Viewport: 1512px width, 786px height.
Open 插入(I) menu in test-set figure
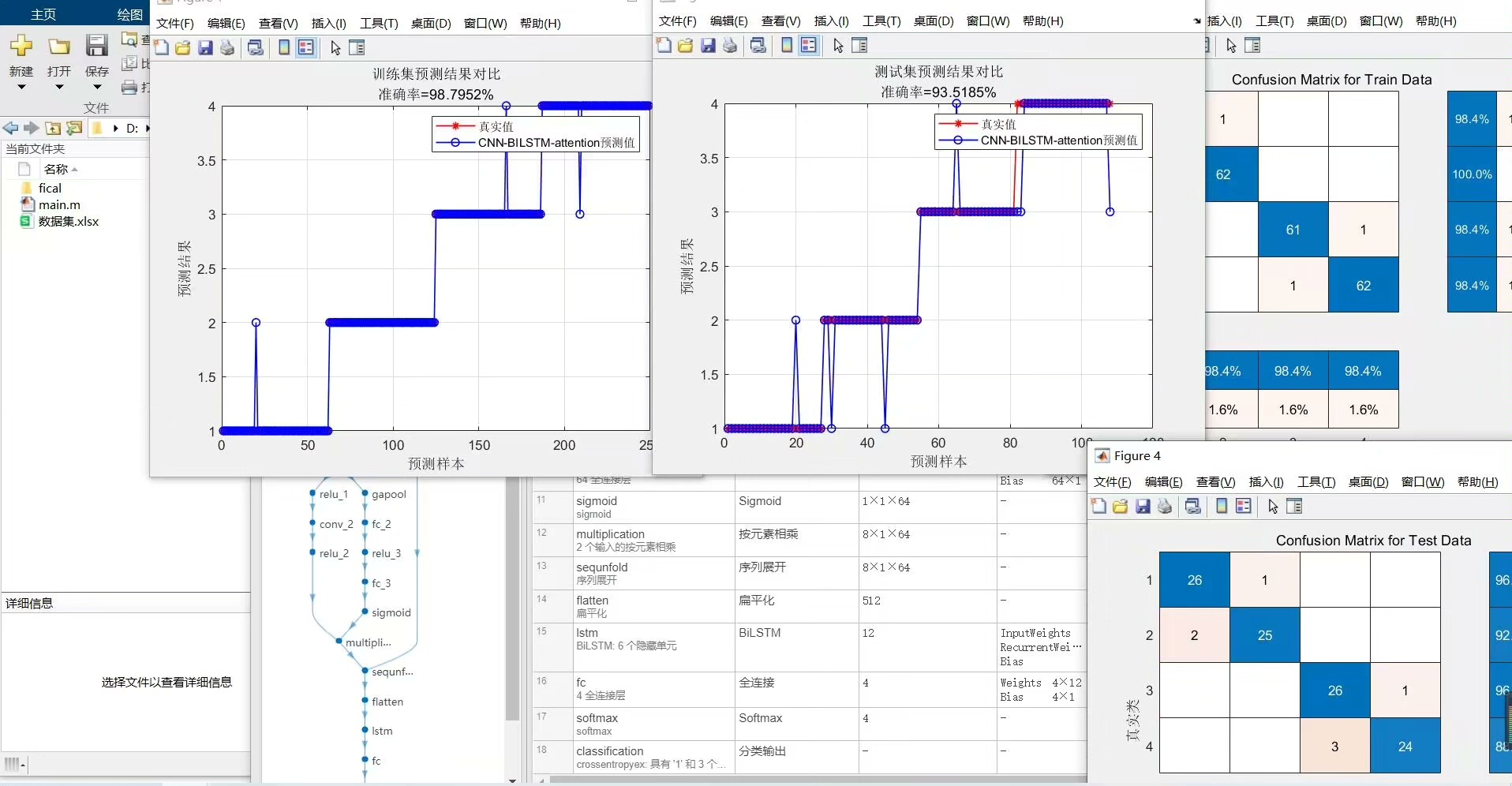coord(831,21)
